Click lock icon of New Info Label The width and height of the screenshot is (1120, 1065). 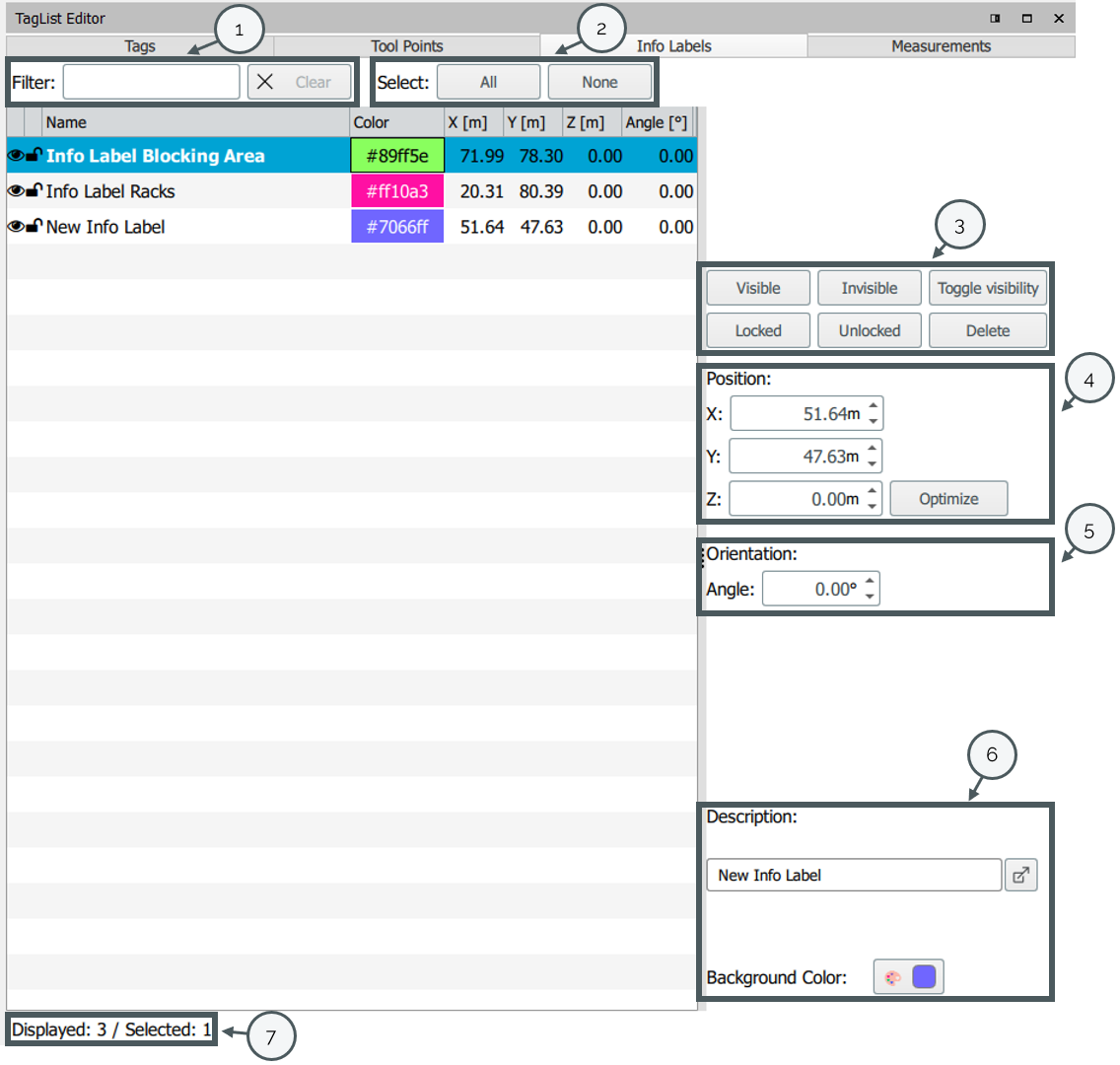pos(34,227)
